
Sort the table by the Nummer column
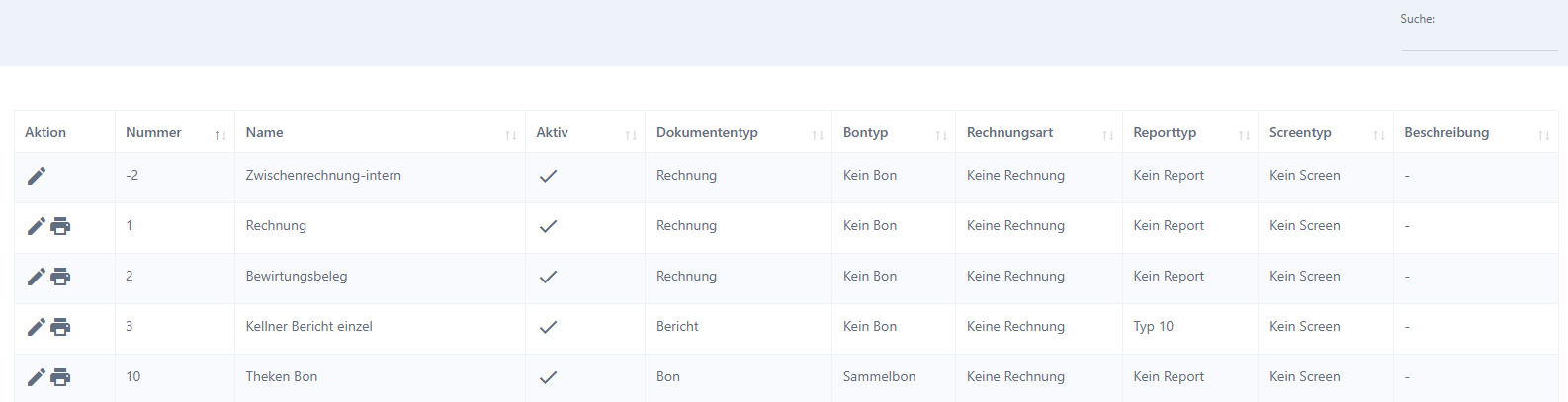coord(175,132)
